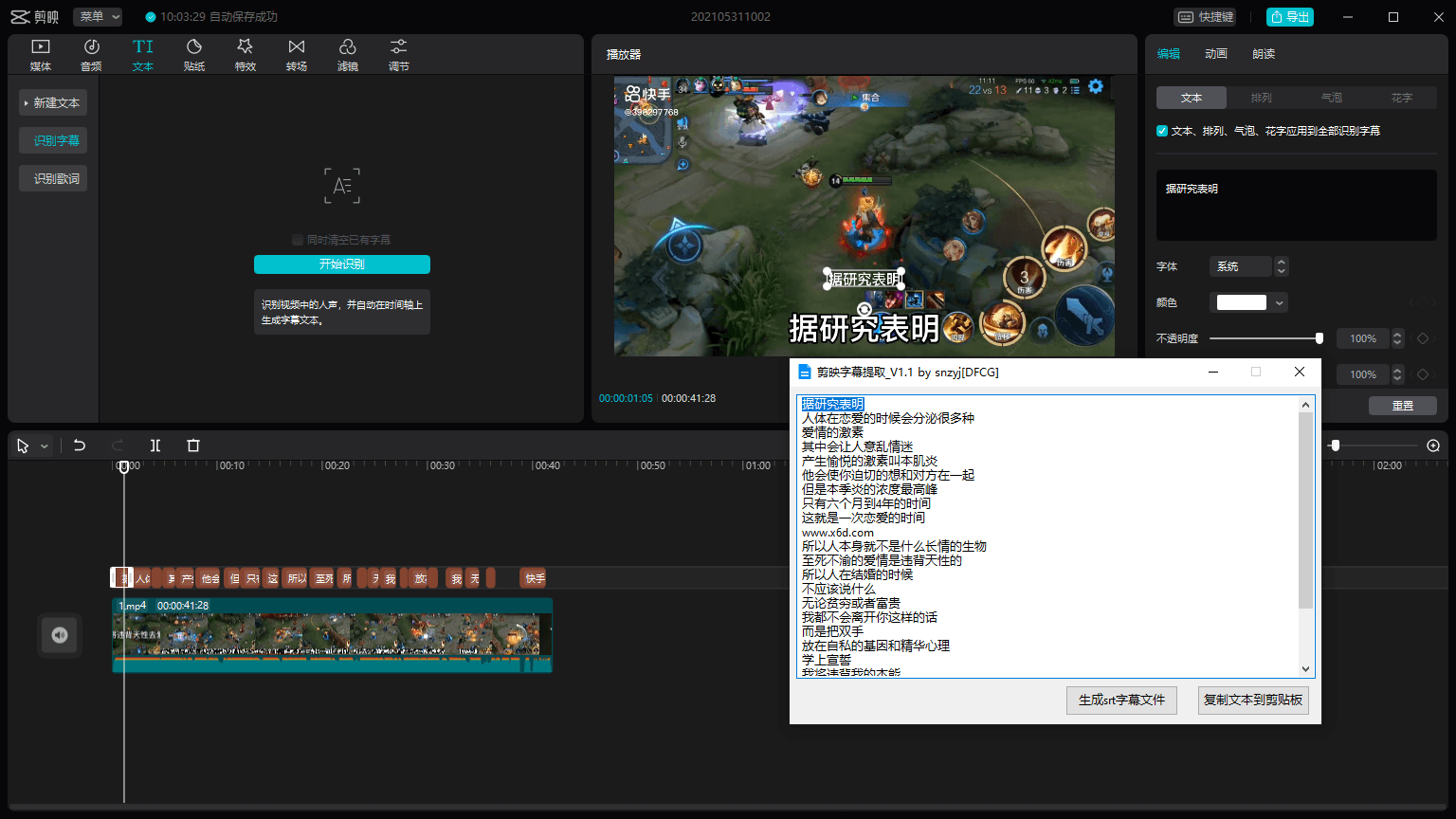Open the 音频 (Audio) panel
Image resolution: width=1456 pixels, height=819 pixels.
(91, 53)
